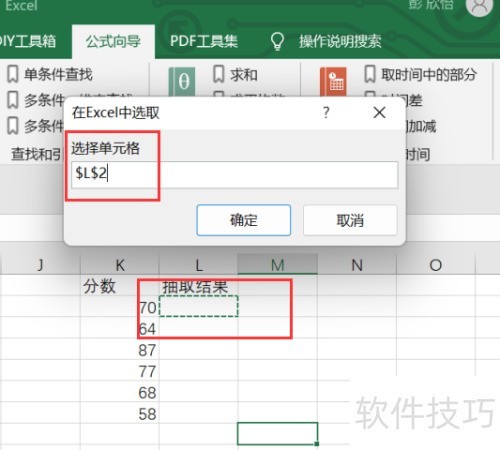Click the 取消 button in the dialog

pos(350,220)
